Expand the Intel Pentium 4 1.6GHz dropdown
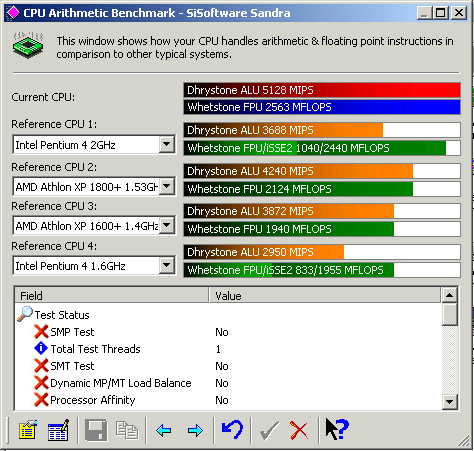 (166, 265)
